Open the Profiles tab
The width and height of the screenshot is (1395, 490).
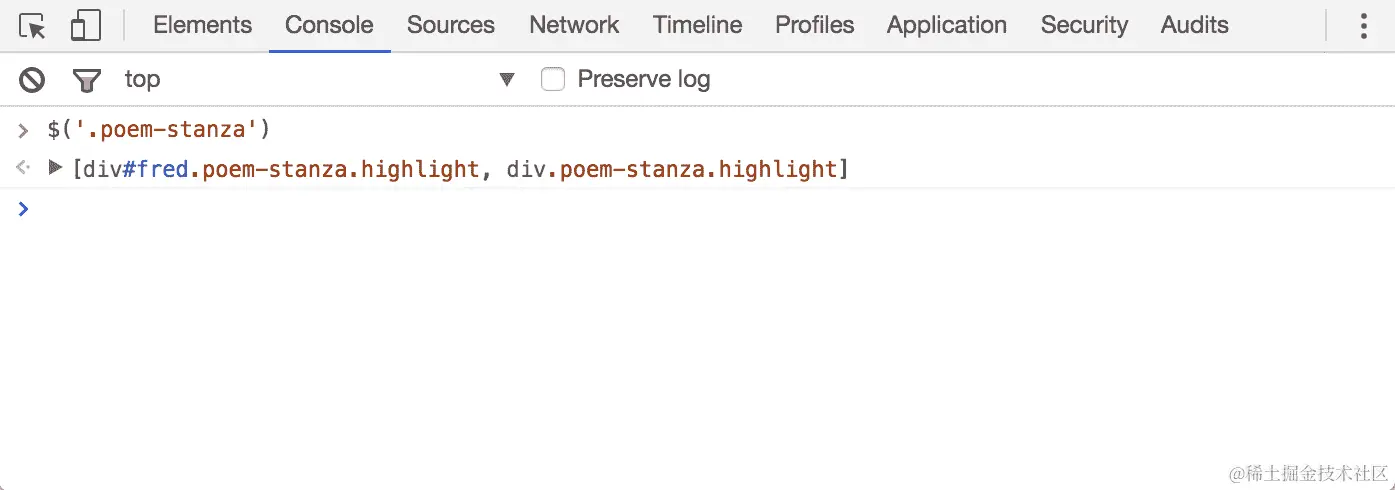815,26
